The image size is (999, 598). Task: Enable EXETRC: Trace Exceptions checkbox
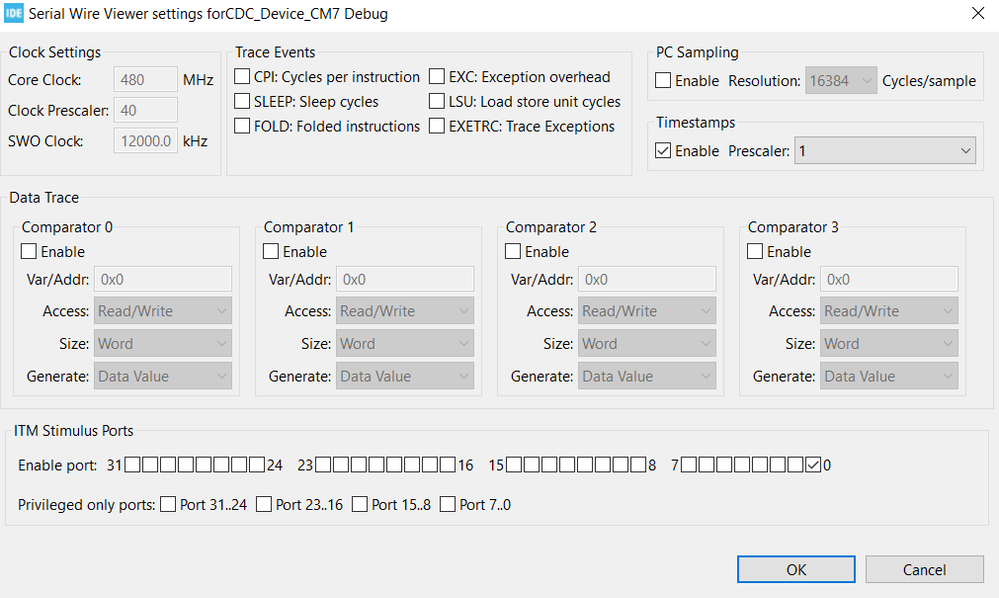436,126
